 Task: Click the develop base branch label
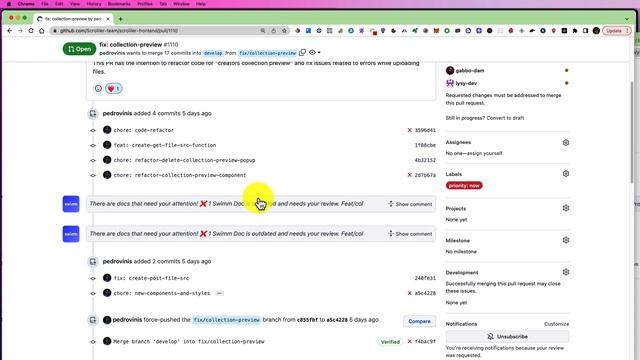(213, 53)
